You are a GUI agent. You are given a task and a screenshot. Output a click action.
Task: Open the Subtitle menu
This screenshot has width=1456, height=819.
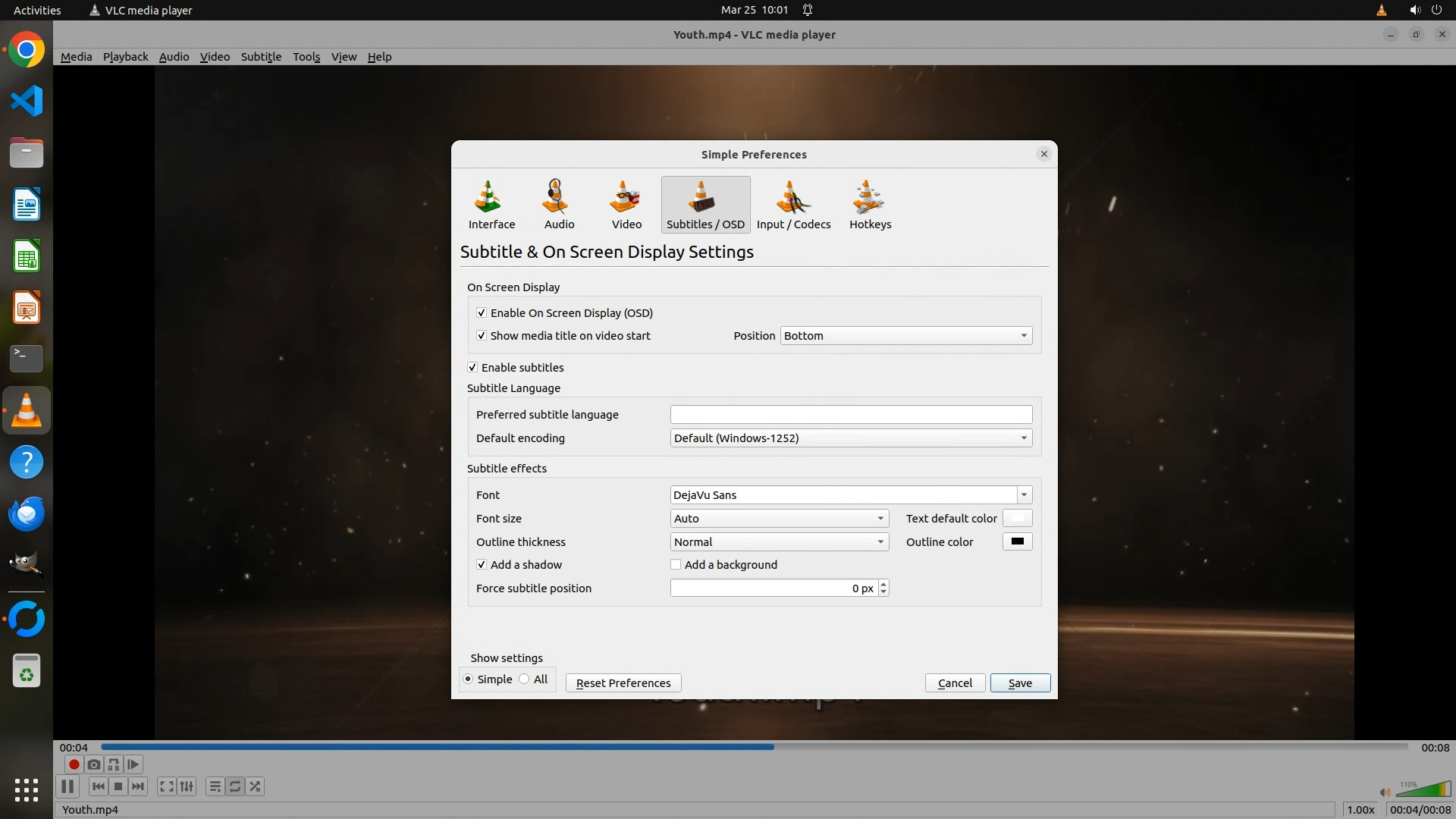261,57
